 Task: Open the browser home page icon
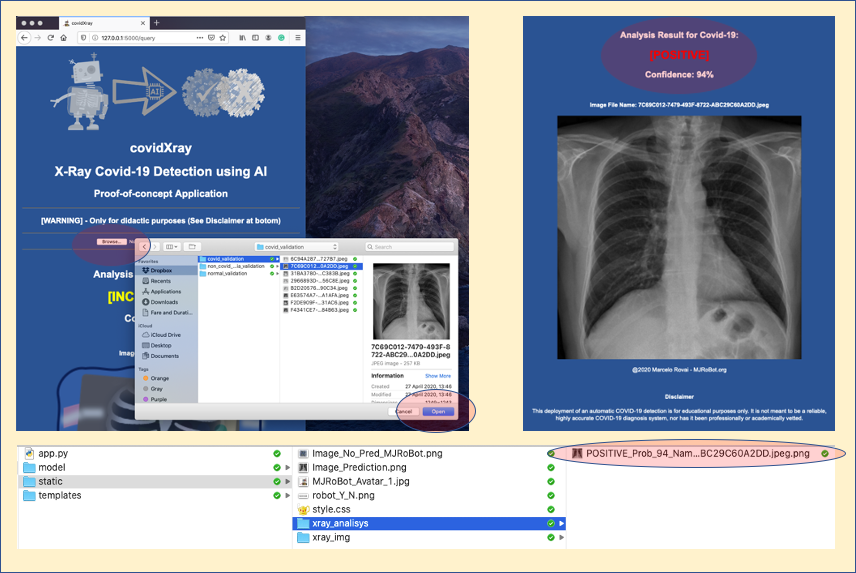pyautogui.click(x=63, y=38)
